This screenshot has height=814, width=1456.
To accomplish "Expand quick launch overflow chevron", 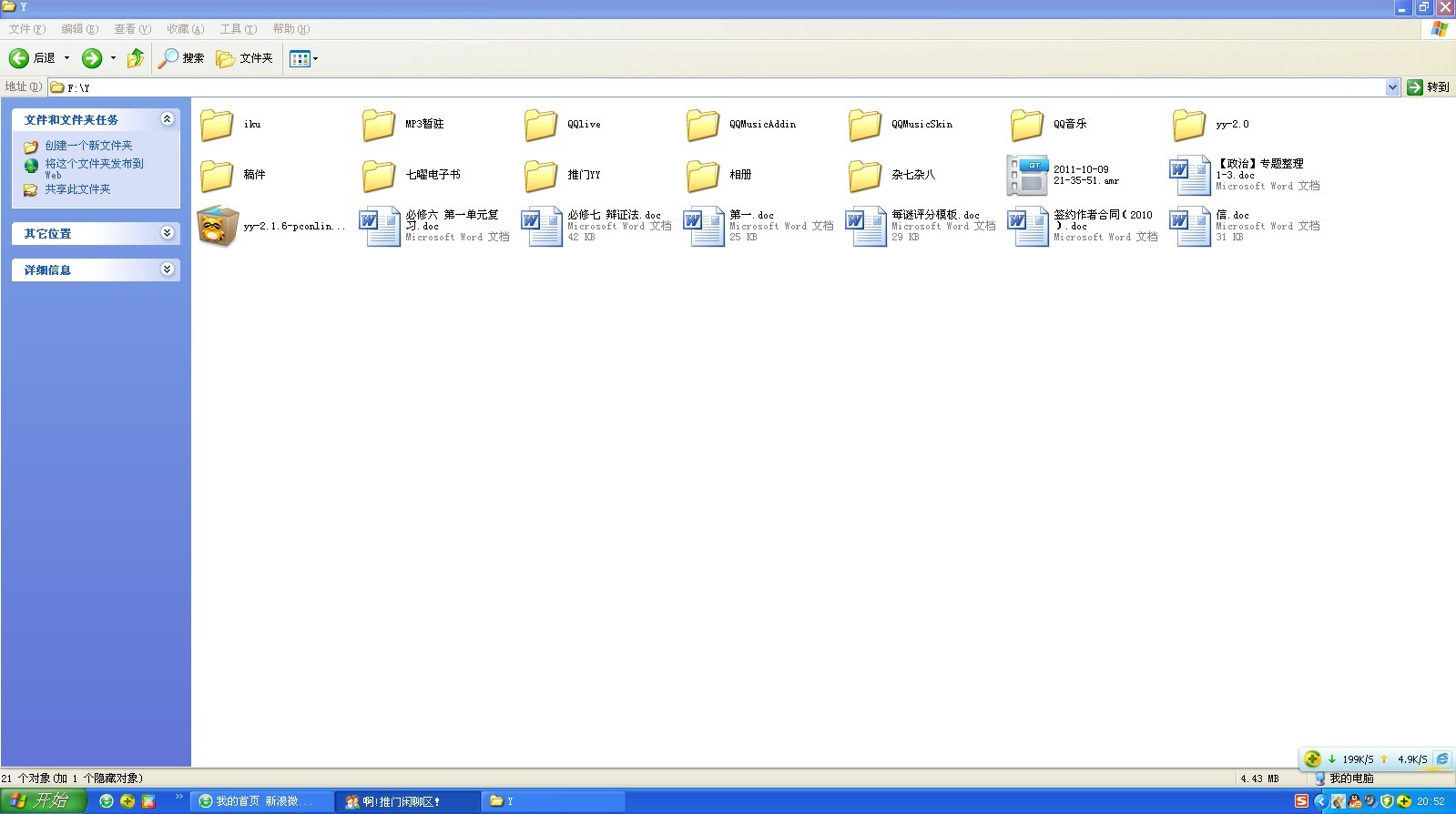I will coord(179,798).
